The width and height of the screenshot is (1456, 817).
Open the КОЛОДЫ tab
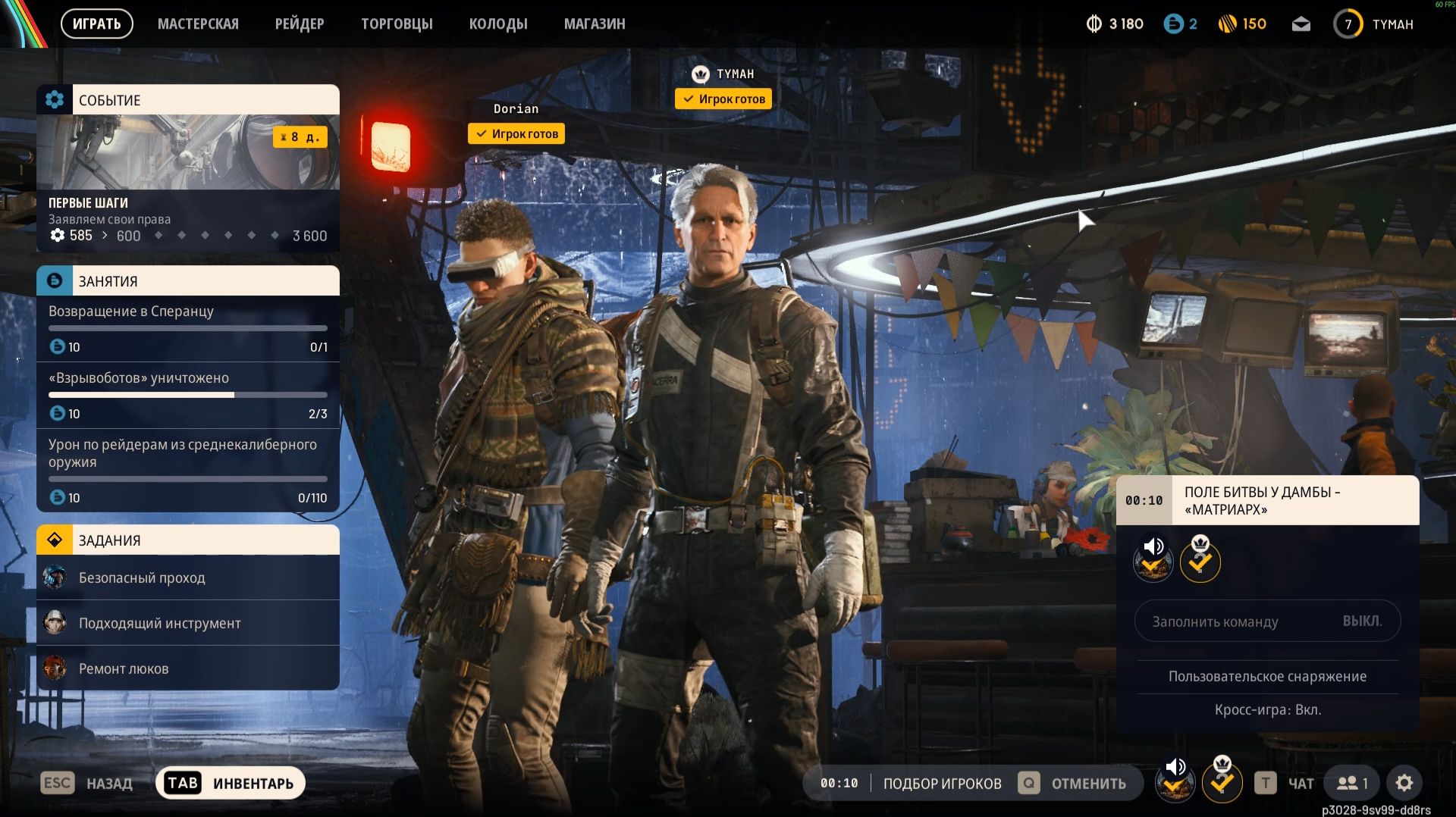tap(498, 24)
